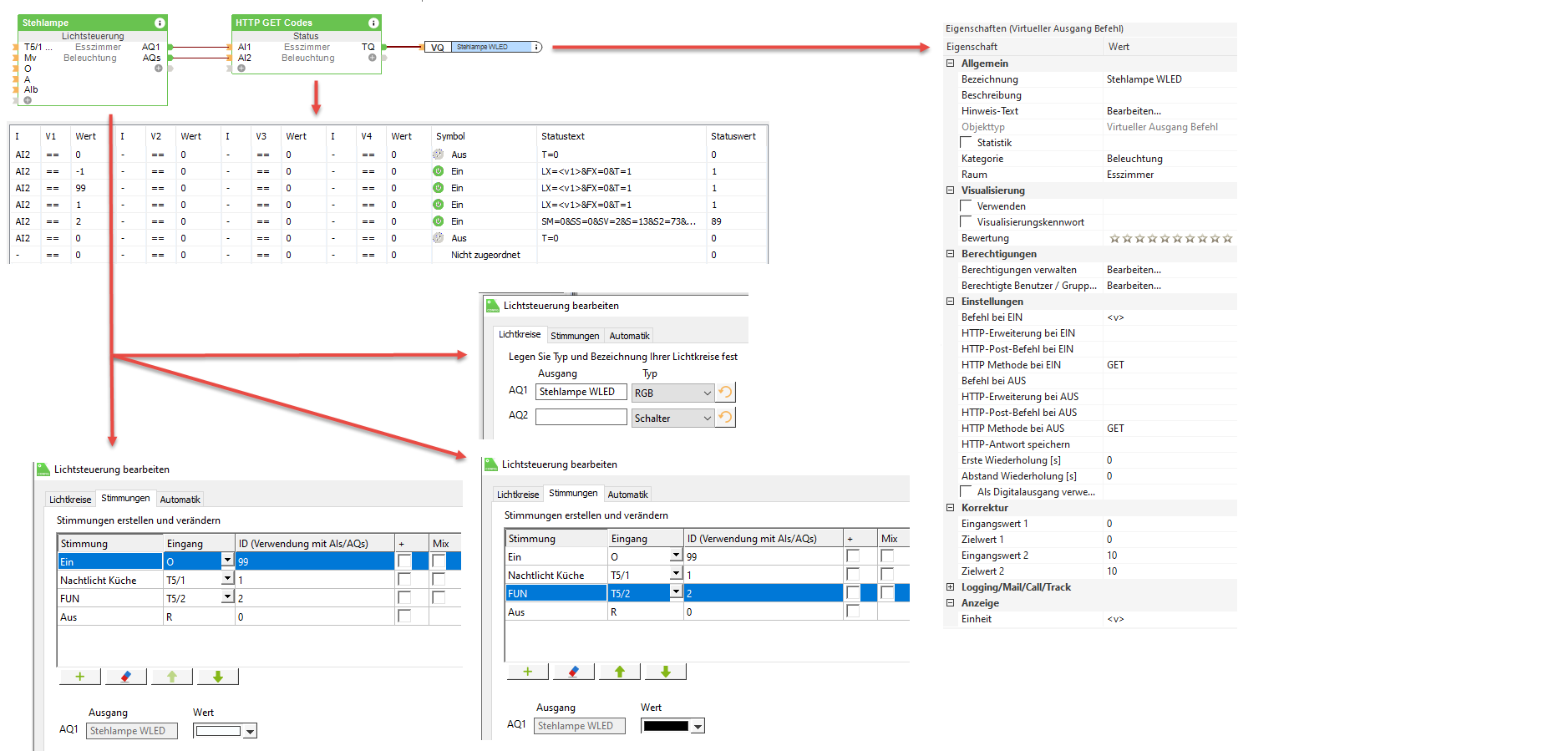The width and height of the screenshot is (1568, 756).
Task: Open the T5/2 Eingang dropdown in the left dialog
Action: [226, 597]
